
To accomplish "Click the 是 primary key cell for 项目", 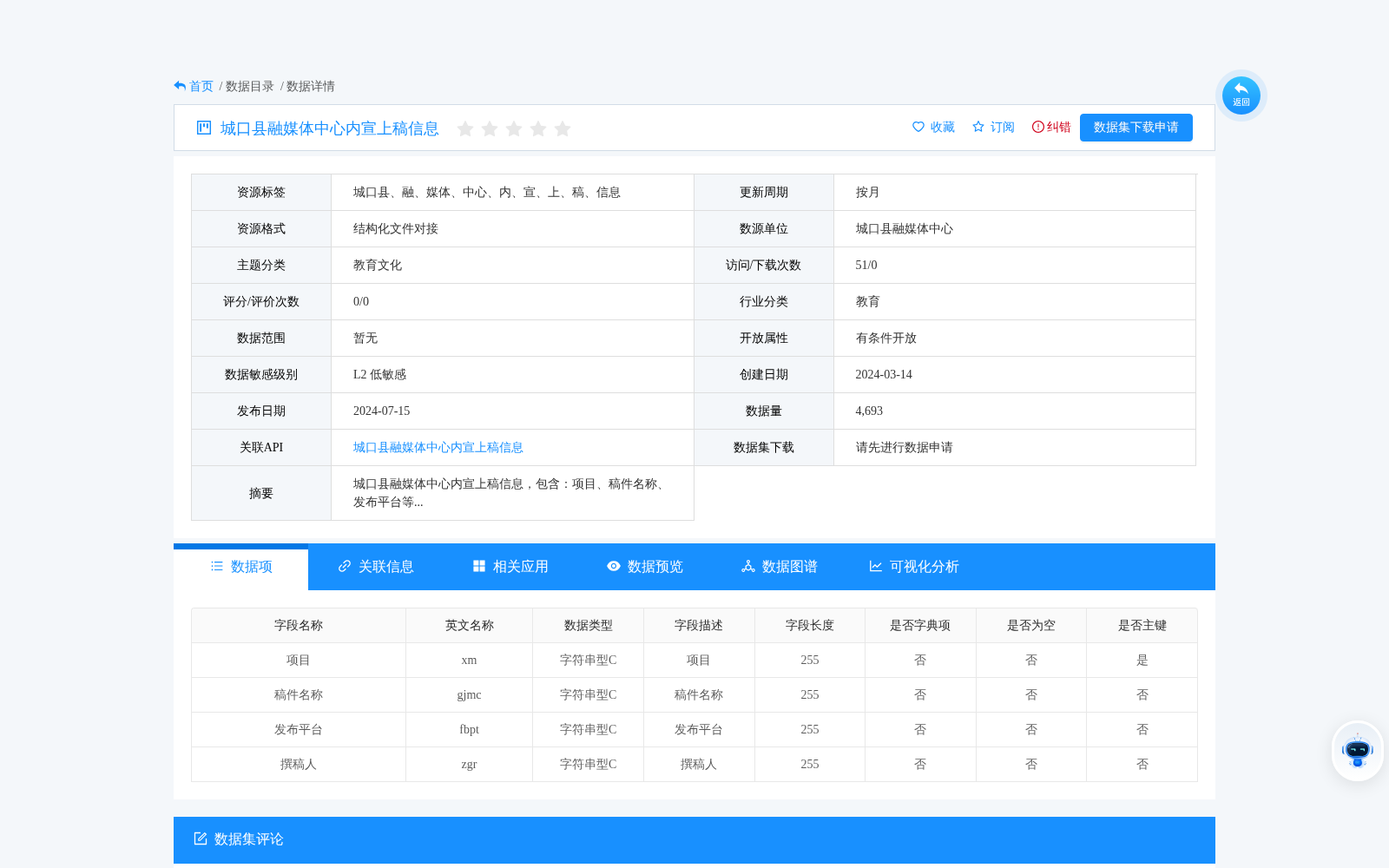I will tap(1142, 661).
